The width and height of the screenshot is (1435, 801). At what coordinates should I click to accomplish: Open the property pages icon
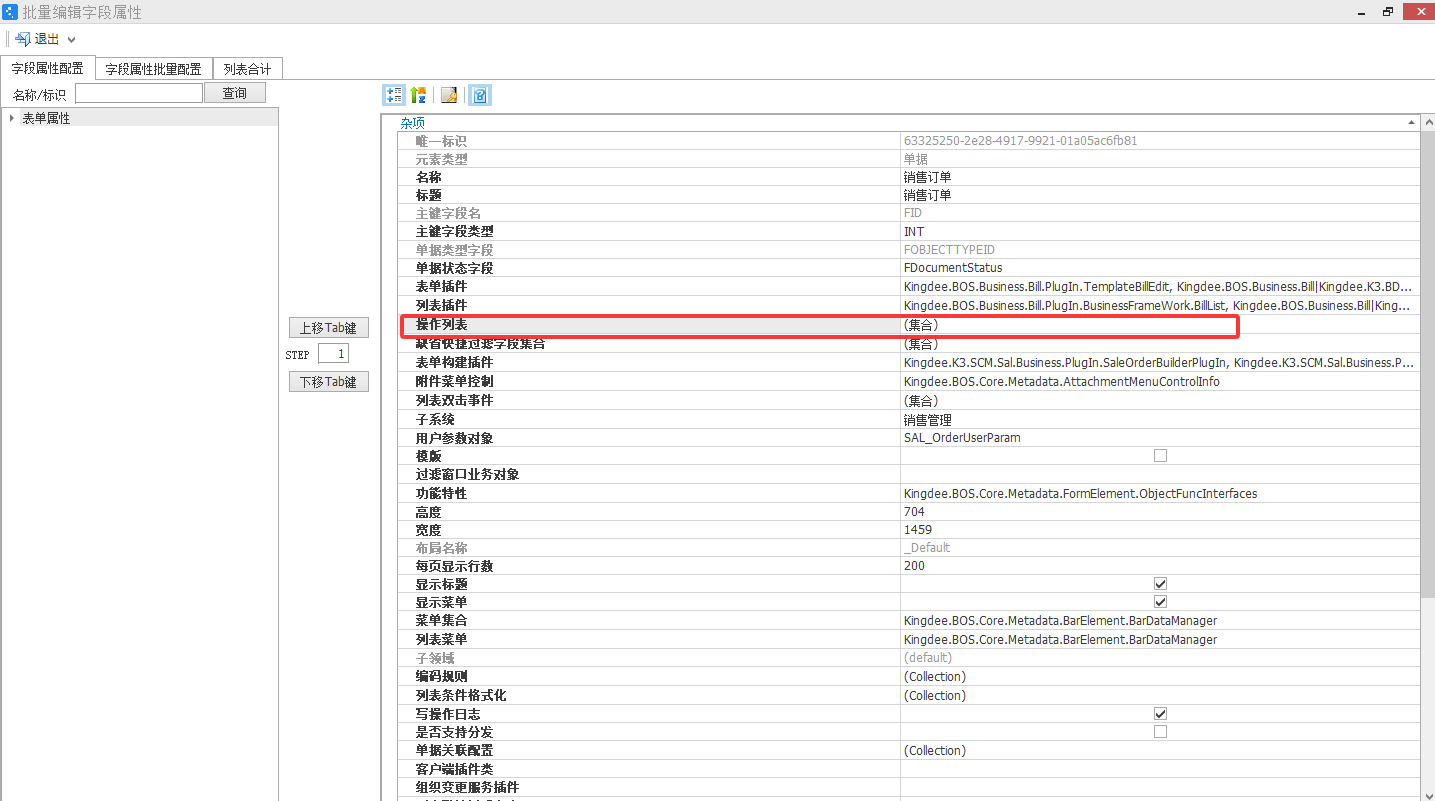[x=450, y=95]
